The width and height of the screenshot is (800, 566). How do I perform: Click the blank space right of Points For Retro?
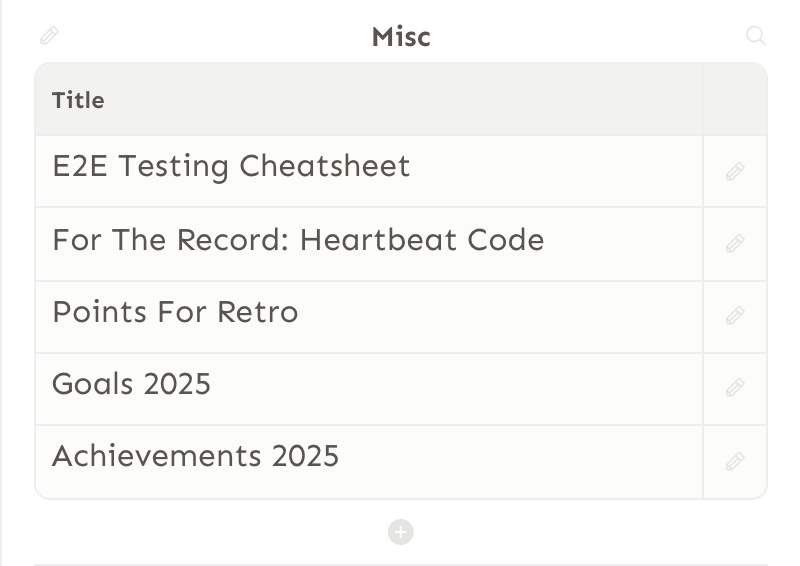(501, 317)
